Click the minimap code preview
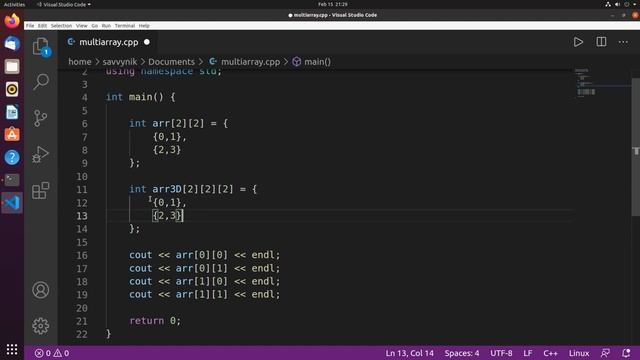Image resolution: width=640 pixels, height=360 pixels. click(x=586, y=83)
